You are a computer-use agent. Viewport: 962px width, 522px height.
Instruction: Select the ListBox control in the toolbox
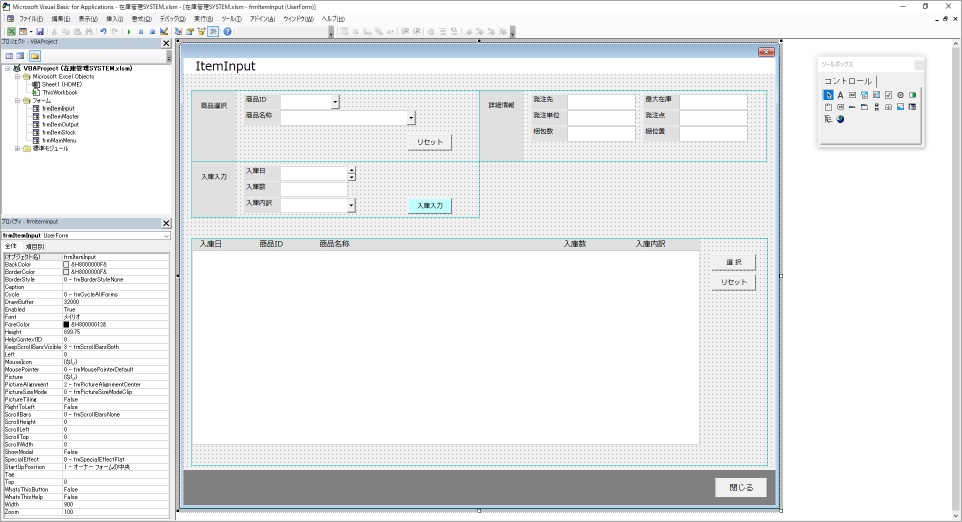pyautogui.click(x=876, y=95)
